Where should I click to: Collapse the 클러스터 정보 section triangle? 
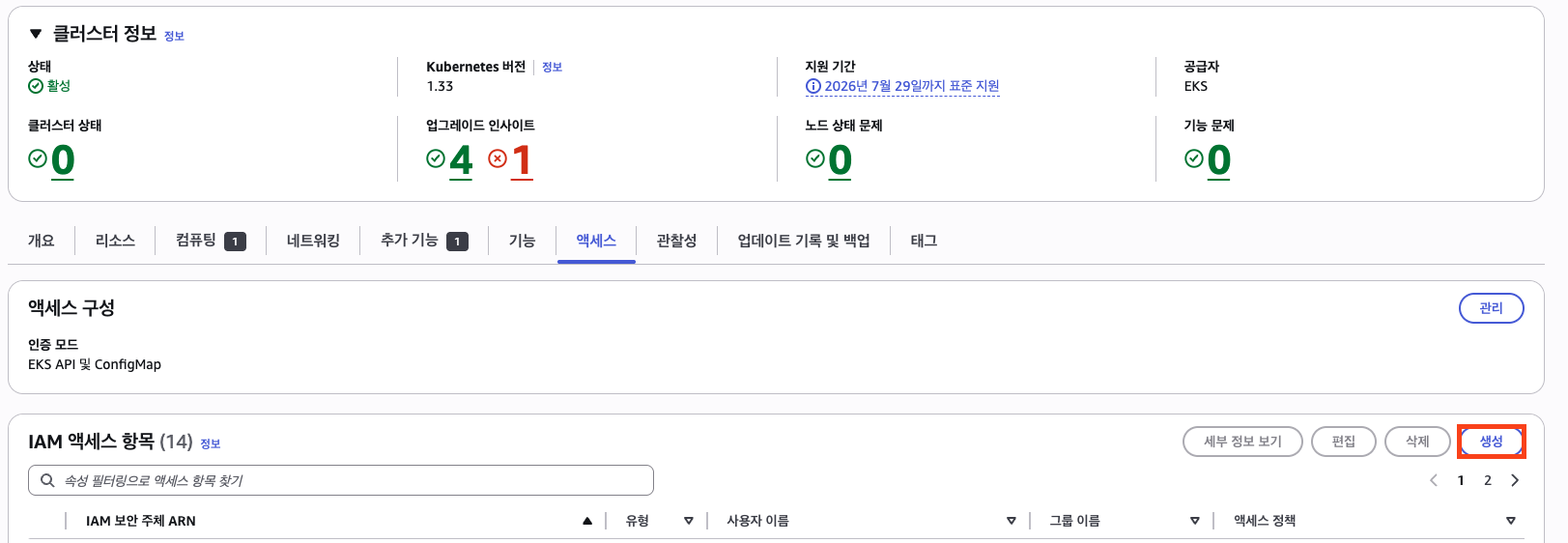click(x=36, y=34)
